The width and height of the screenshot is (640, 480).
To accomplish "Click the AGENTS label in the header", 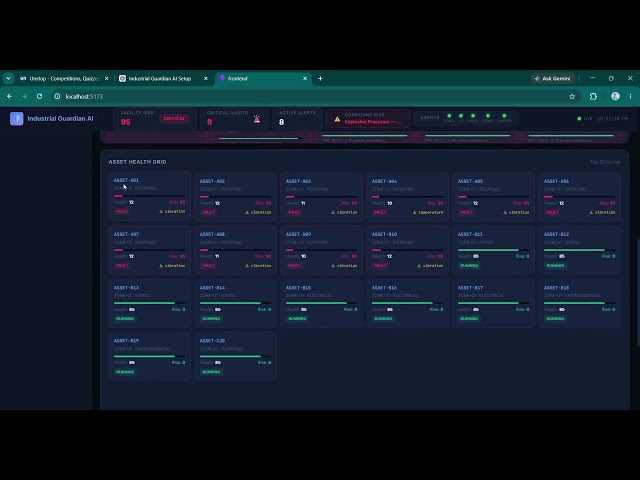I will (430, 118).
